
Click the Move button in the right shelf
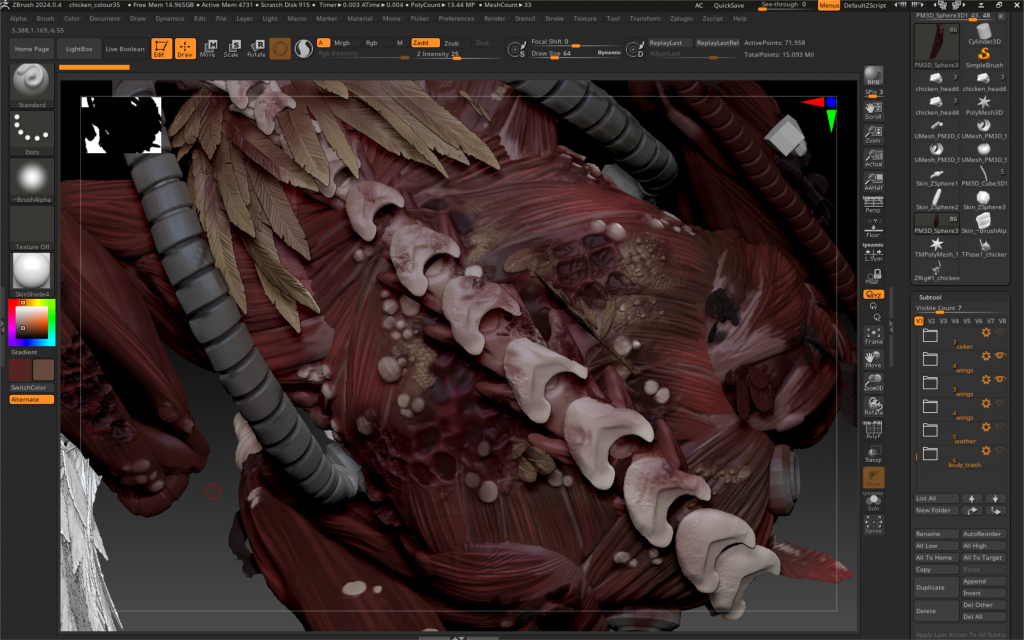[x=873, y=359]
